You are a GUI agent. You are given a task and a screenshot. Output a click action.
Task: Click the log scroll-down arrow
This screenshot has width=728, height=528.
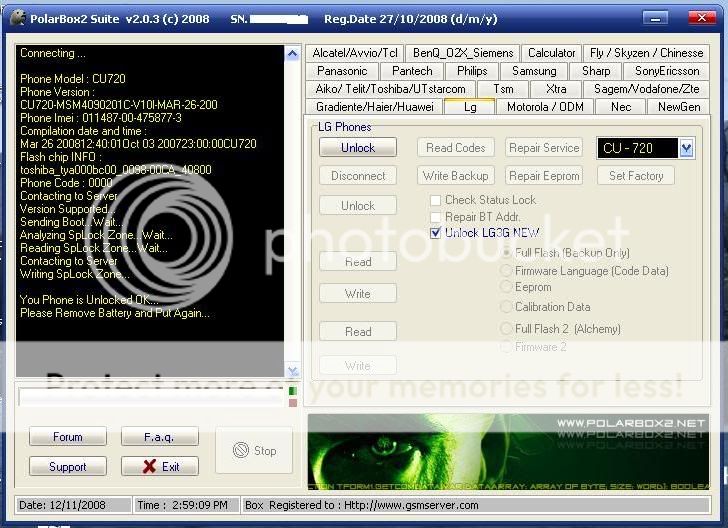coord(292,371)
